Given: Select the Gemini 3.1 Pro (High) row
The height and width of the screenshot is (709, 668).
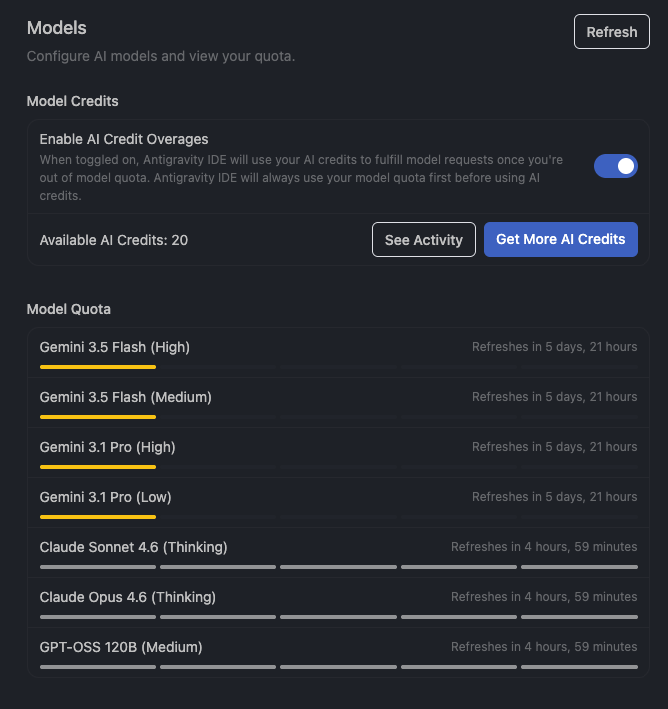Looking at the screenshot, I should (338, 453).
